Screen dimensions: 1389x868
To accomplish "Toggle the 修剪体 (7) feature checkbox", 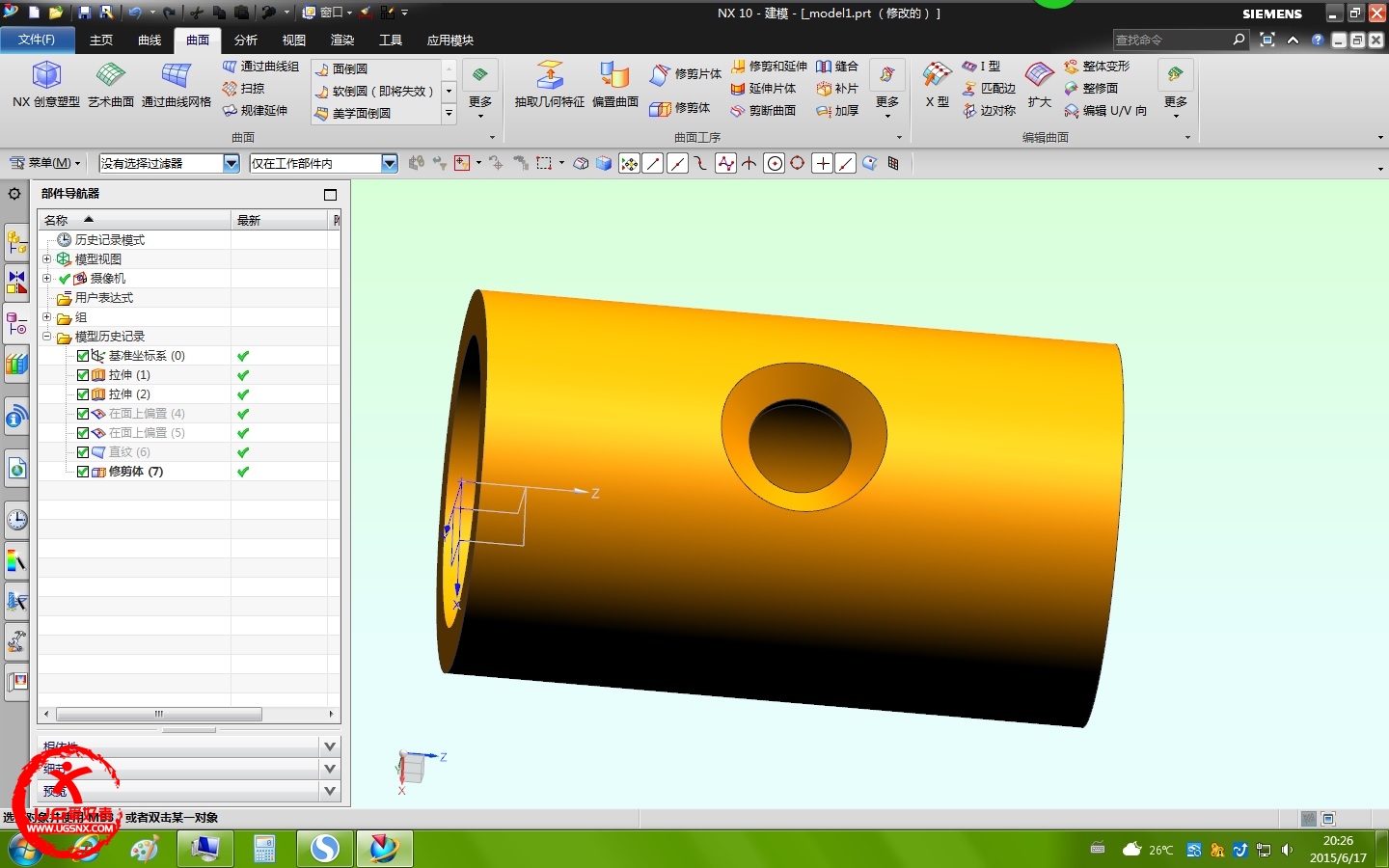I will pos(83,472).
